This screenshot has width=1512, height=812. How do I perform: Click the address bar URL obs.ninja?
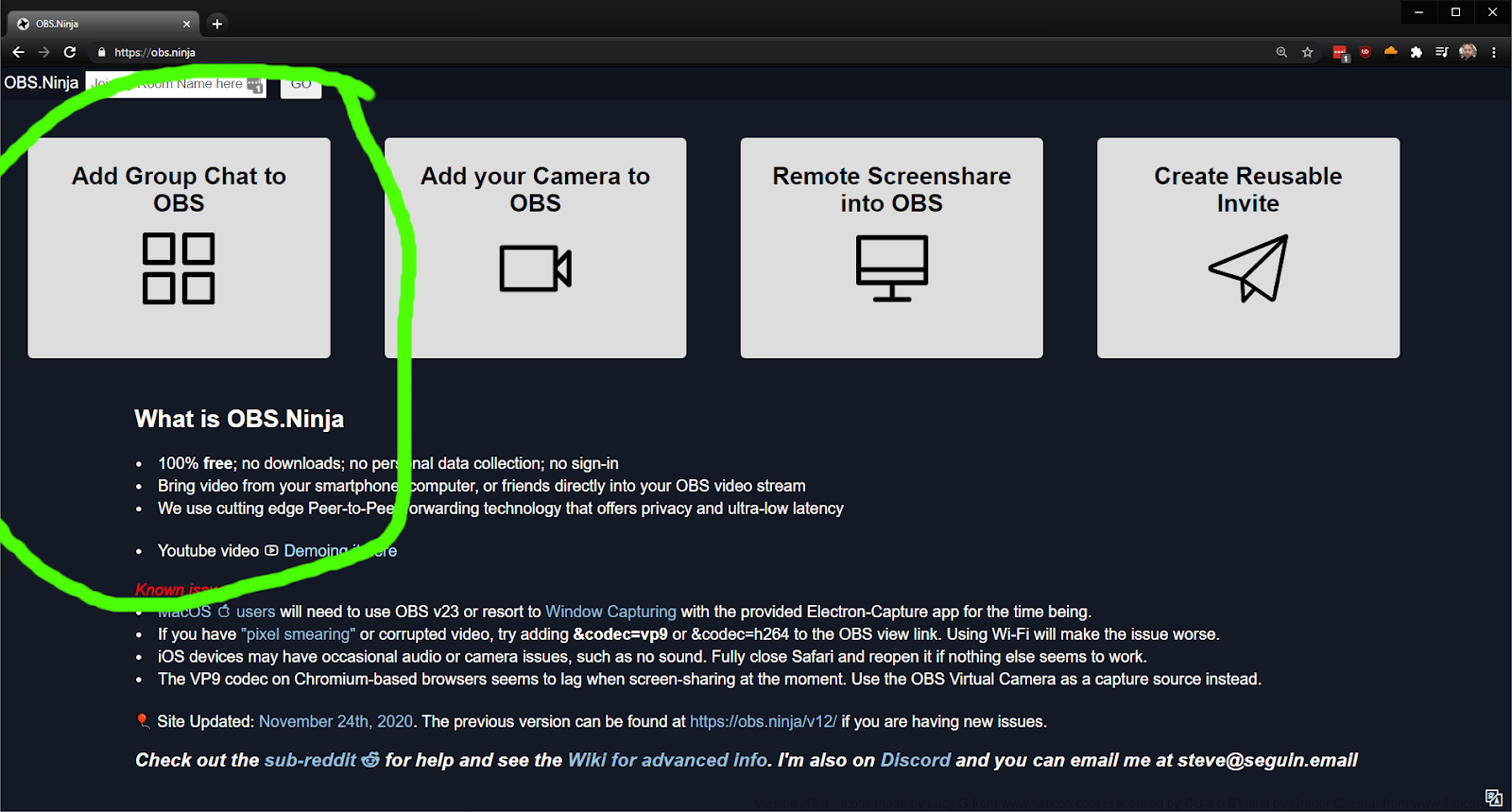click(x=155, y=53)
